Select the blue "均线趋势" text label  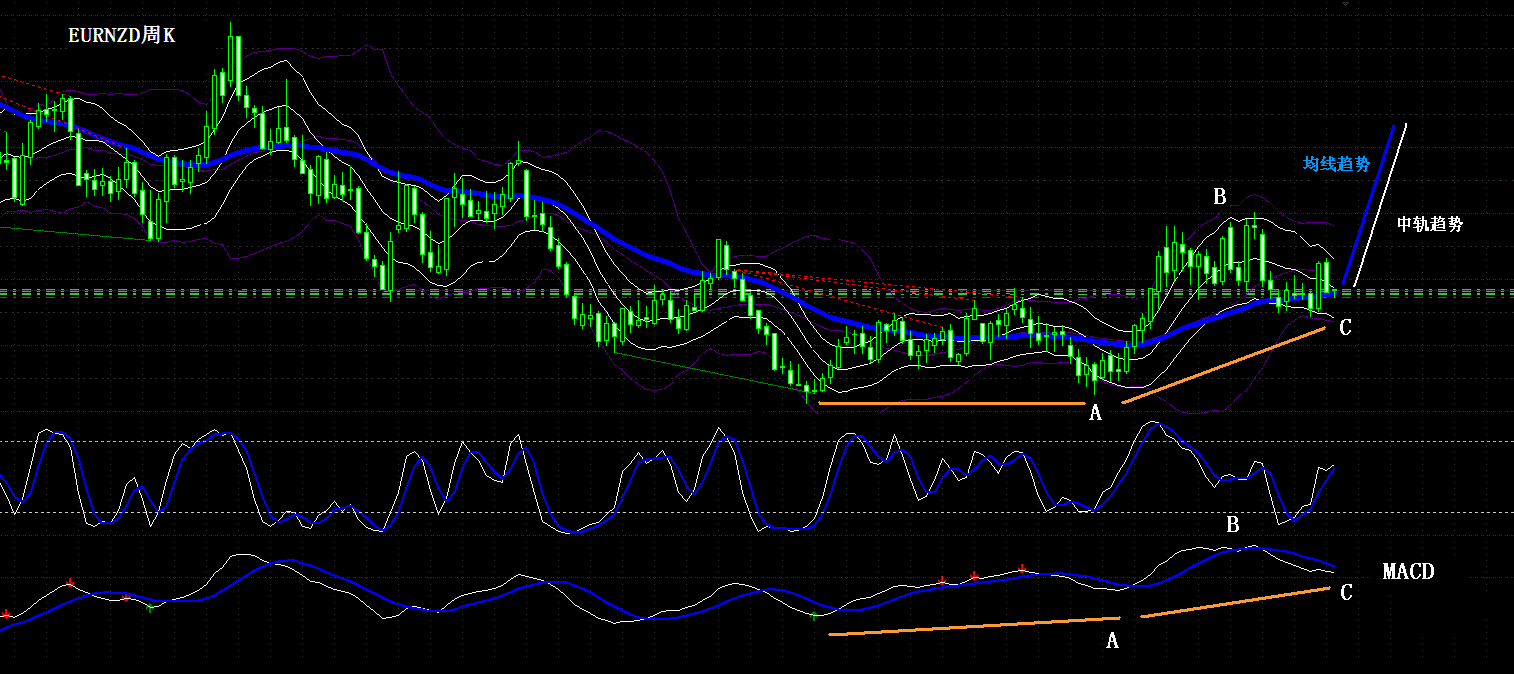coord(1336,164)
